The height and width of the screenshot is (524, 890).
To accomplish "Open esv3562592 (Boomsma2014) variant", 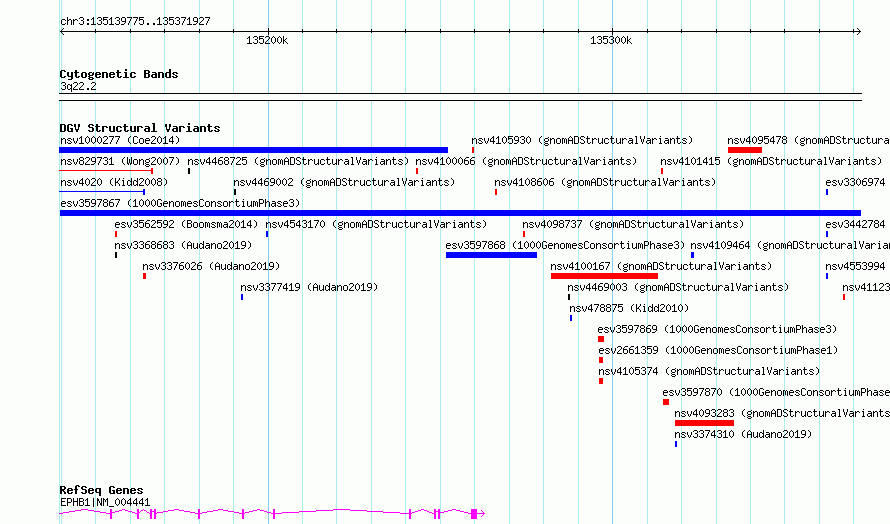I will coord(186,224).
